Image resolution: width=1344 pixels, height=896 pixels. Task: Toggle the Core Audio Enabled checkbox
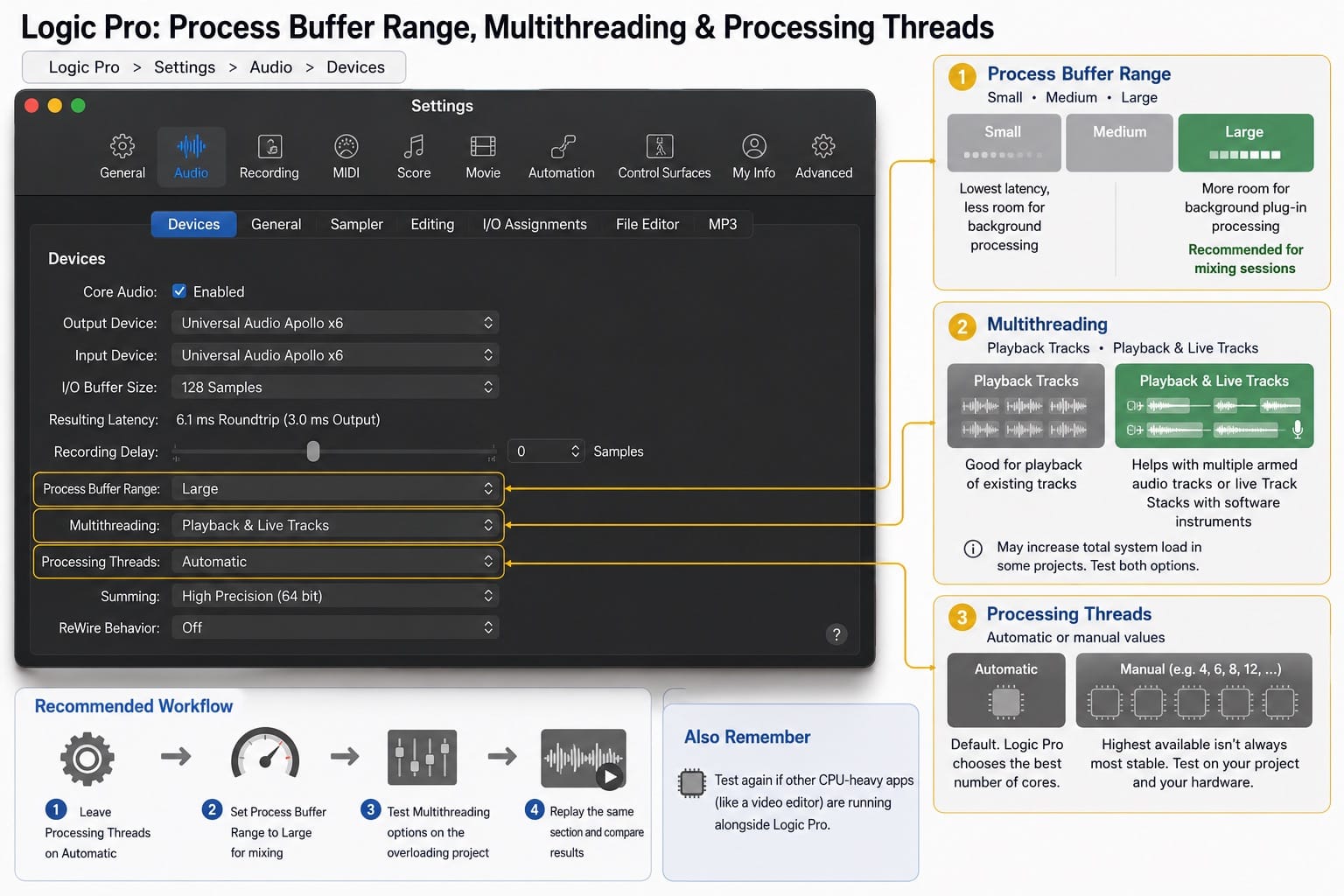pos(179,291)
